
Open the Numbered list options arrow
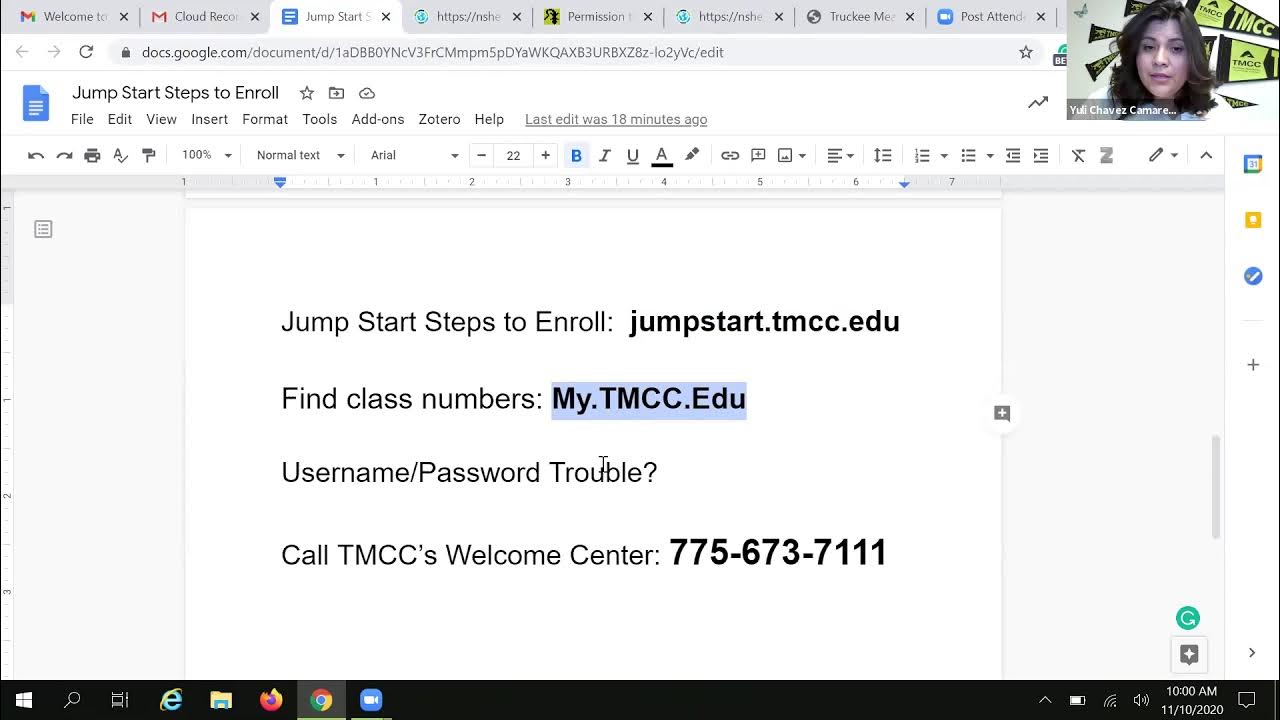944,155
